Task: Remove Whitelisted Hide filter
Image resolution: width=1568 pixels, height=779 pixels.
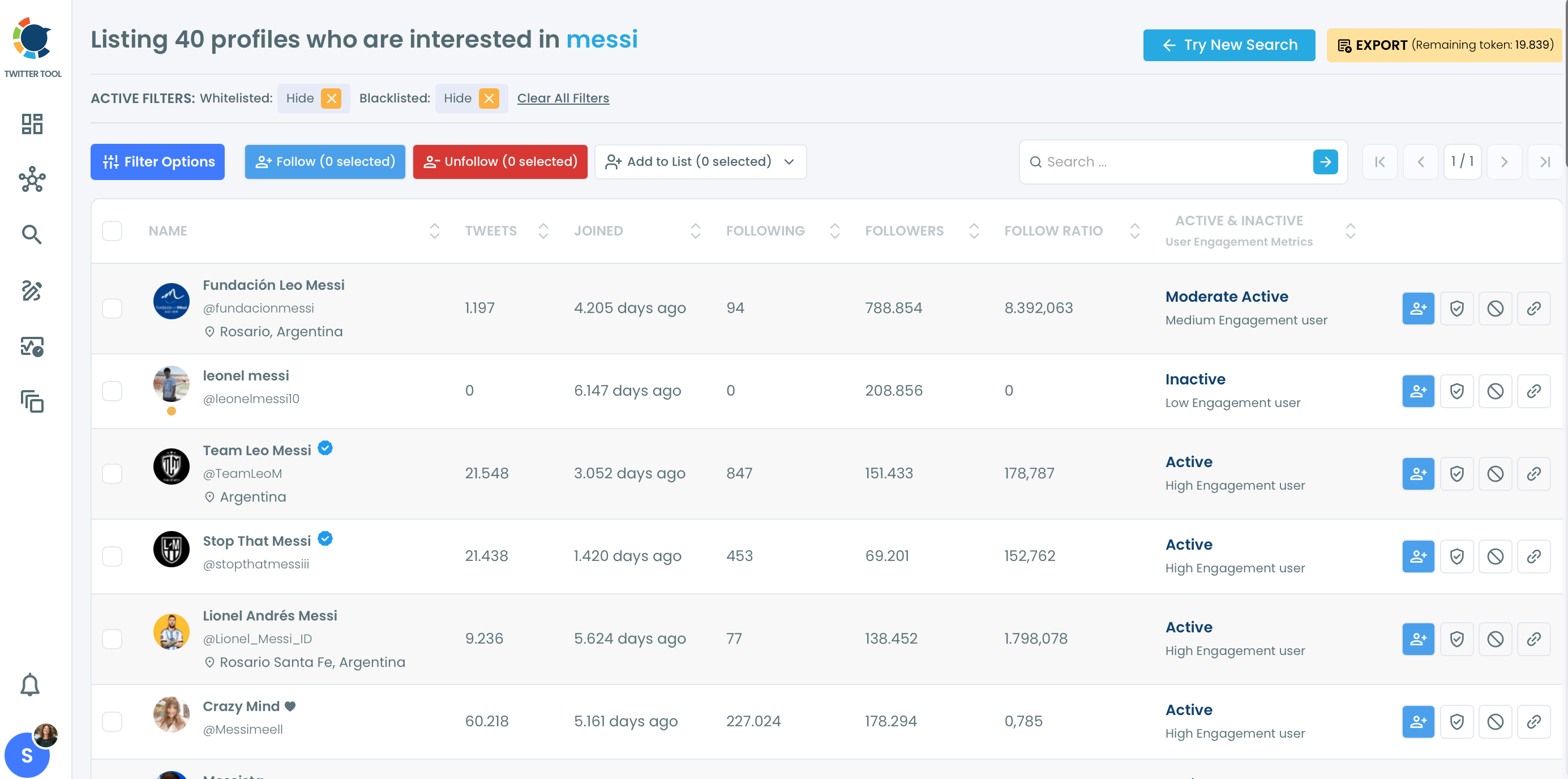Action: 331,99
